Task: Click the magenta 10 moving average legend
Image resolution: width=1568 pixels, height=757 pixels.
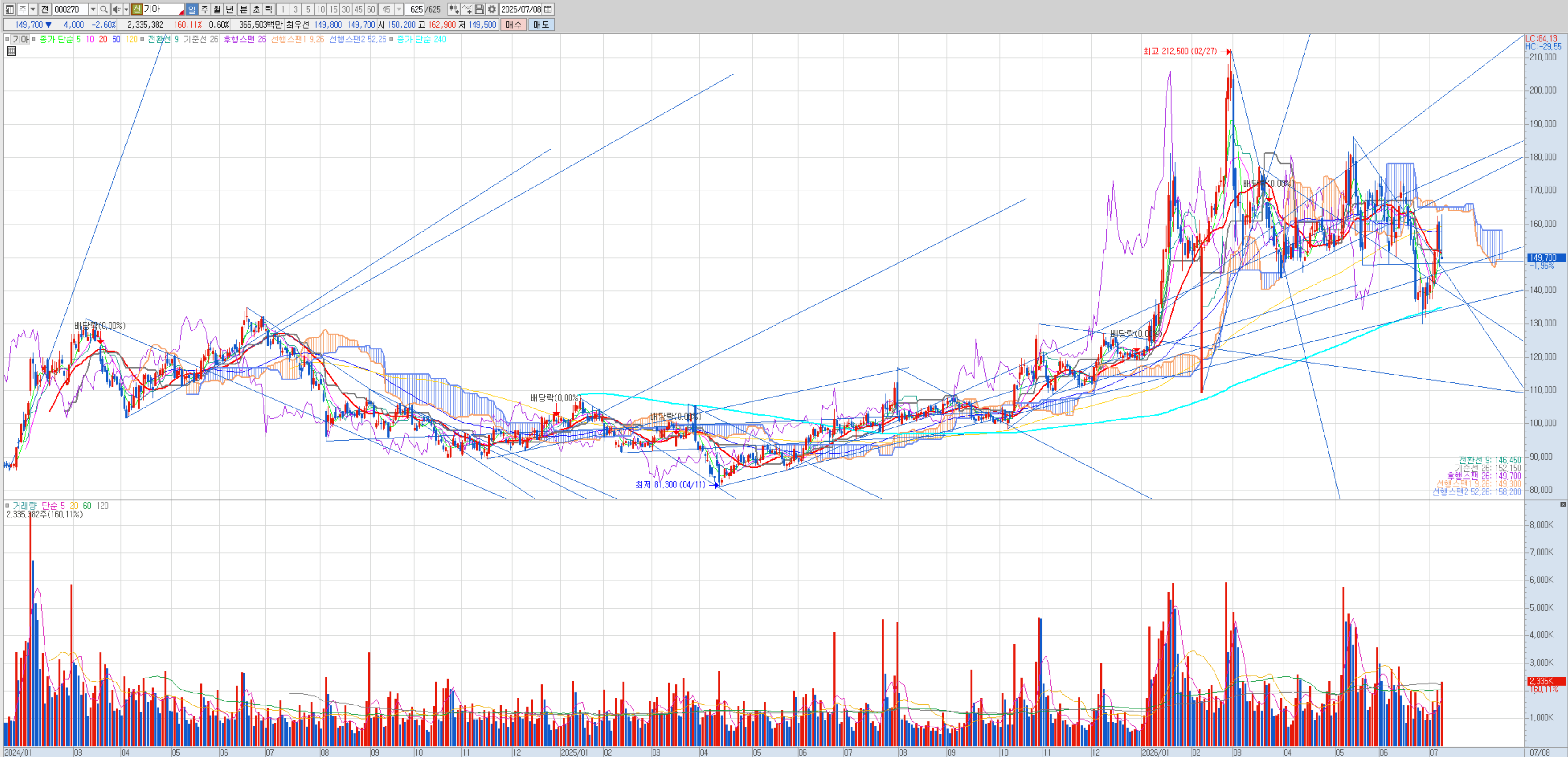Action: pos(90,39)
